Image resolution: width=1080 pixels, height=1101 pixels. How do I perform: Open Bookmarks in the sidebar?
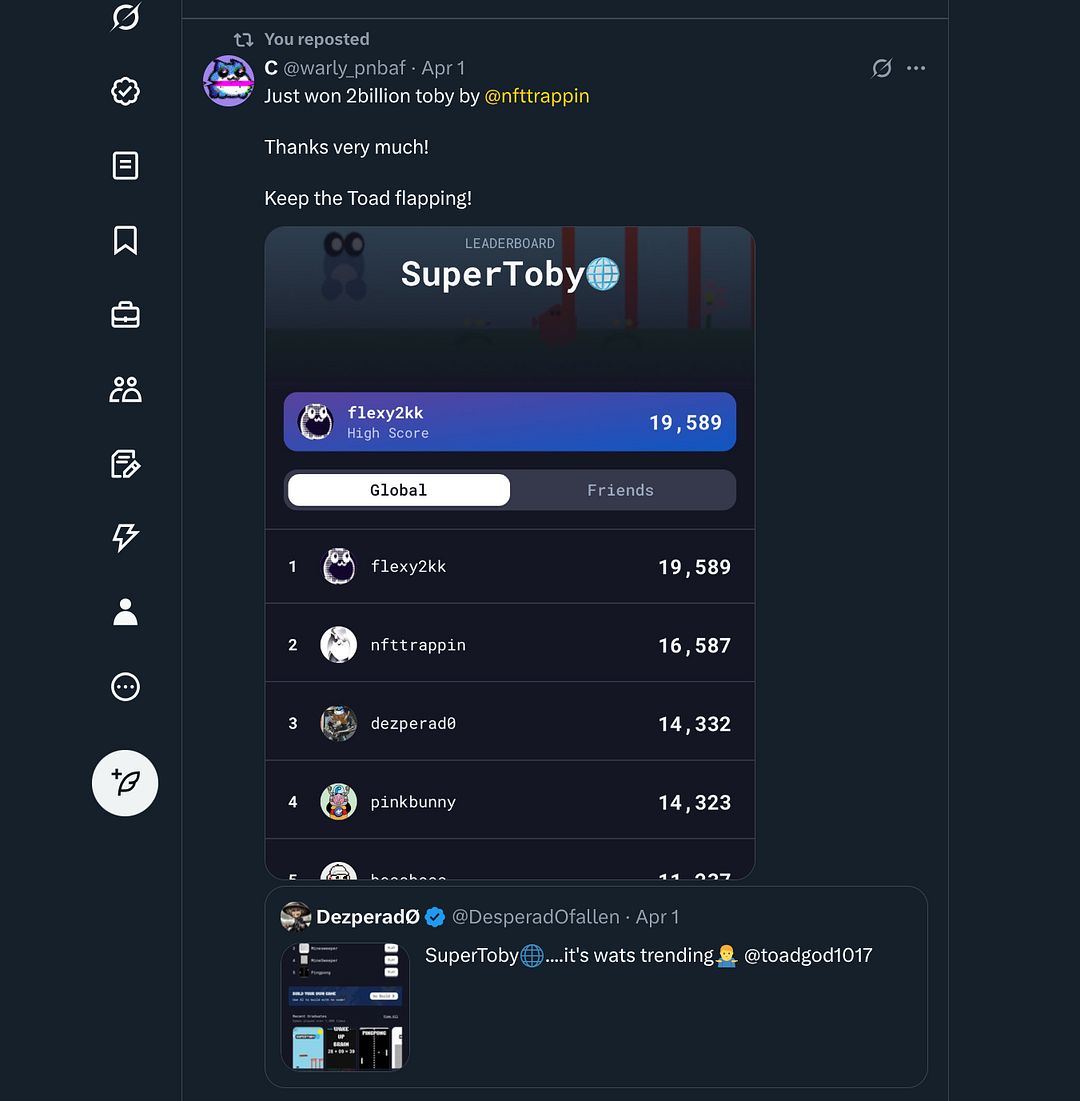tap(125, 240)
